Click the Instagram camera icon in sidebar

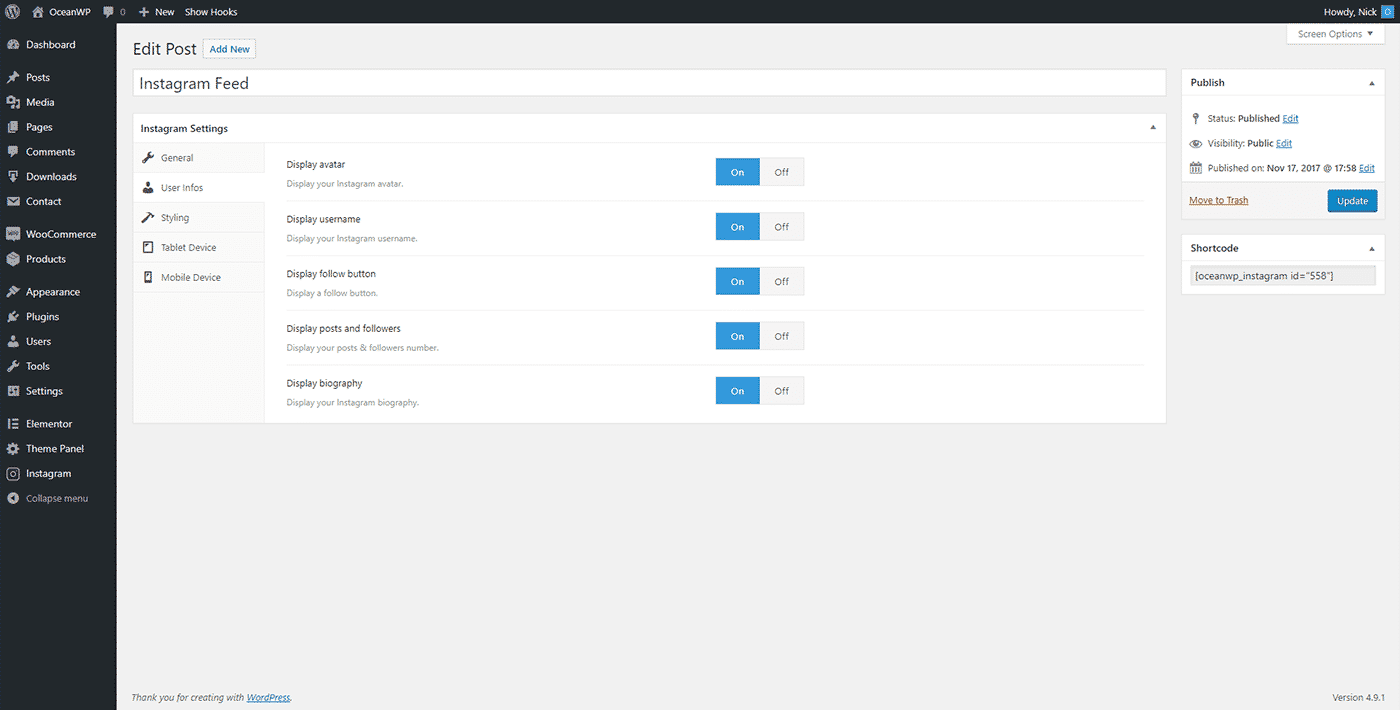(13, 474)
